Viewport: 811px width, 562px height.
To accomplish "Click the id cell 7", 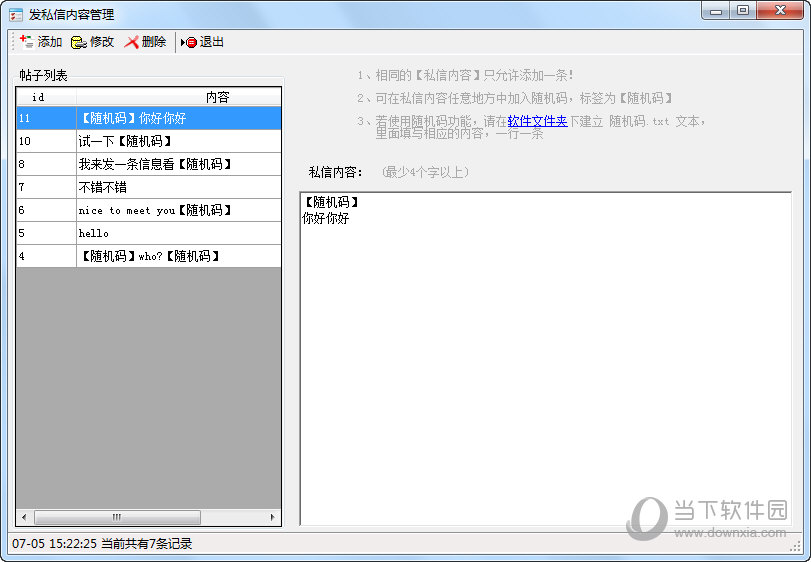I will [47, 187].
